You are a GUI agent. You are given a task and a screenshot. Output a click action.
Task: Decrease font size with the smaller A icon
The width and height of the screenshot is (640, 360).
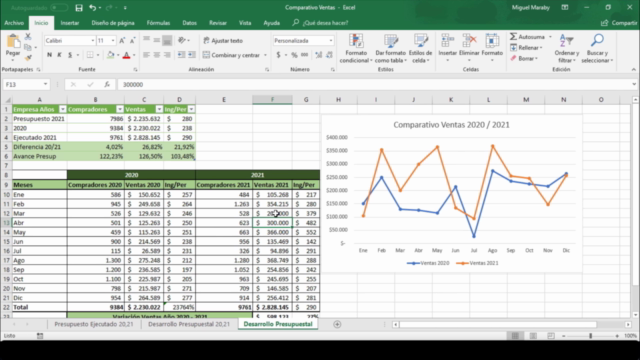(x=132, y=40)
